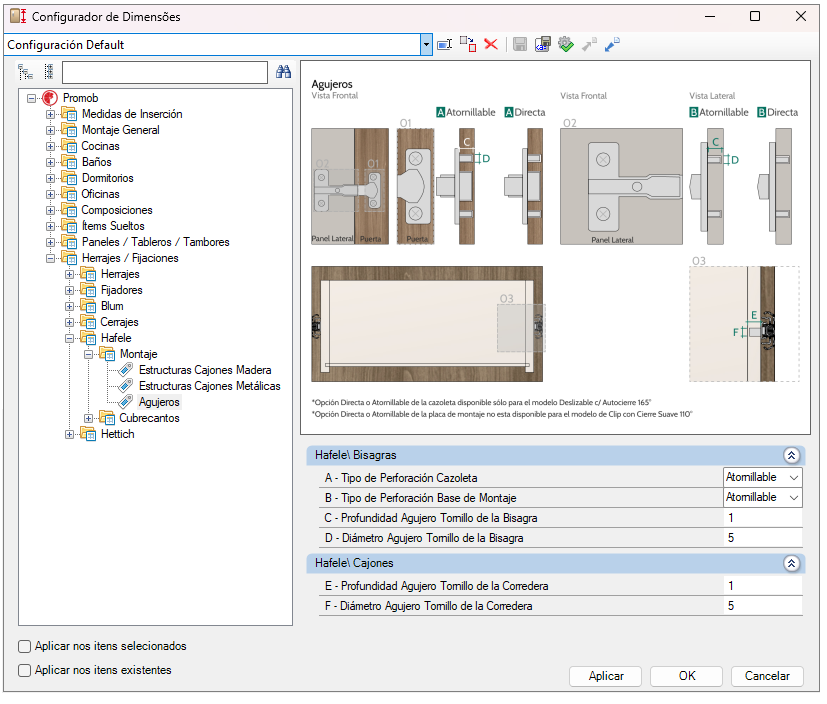
Task: Click the Cancelar button
Action: click(x=767, y=676)
